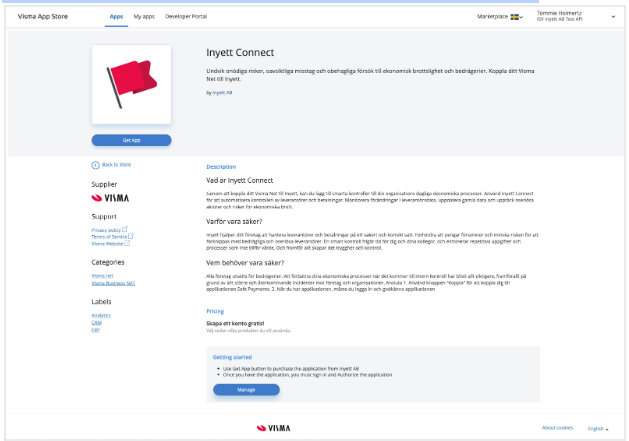Screen dimensions: 629x441
Task: Click the Visma logo in footer
Action: pos(274,428)
